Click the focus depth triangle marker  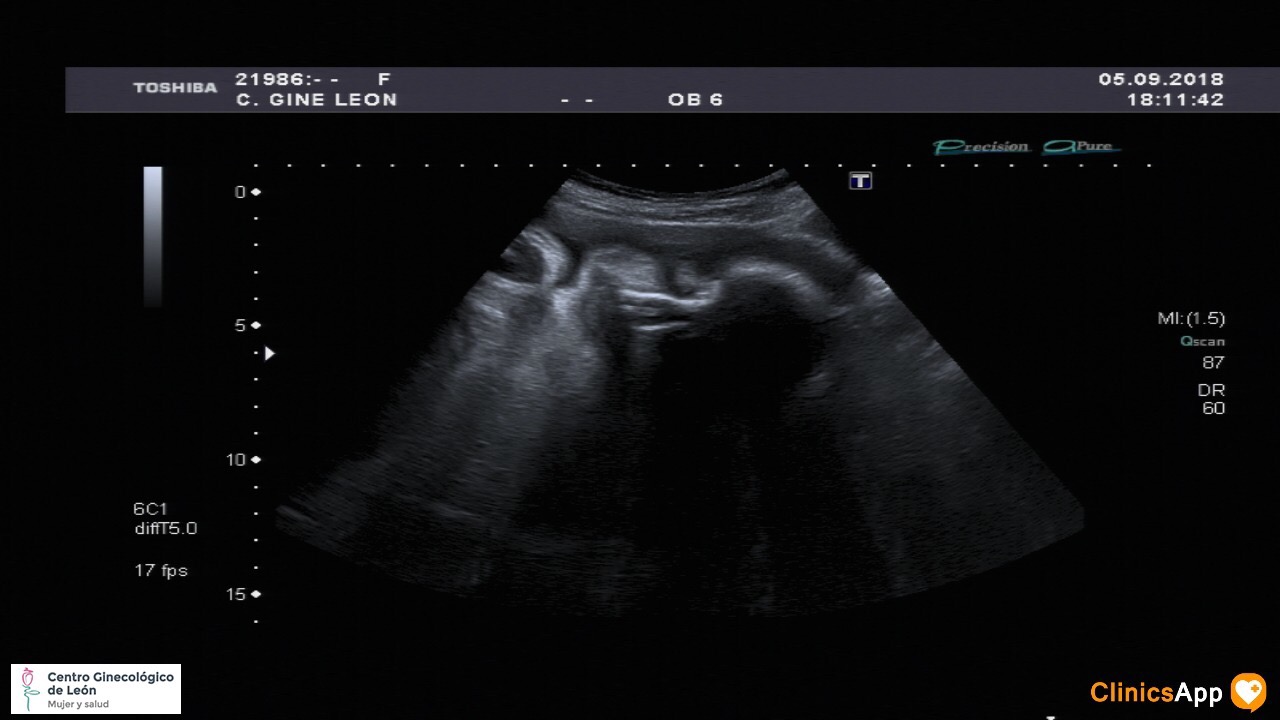coord(269,353)
